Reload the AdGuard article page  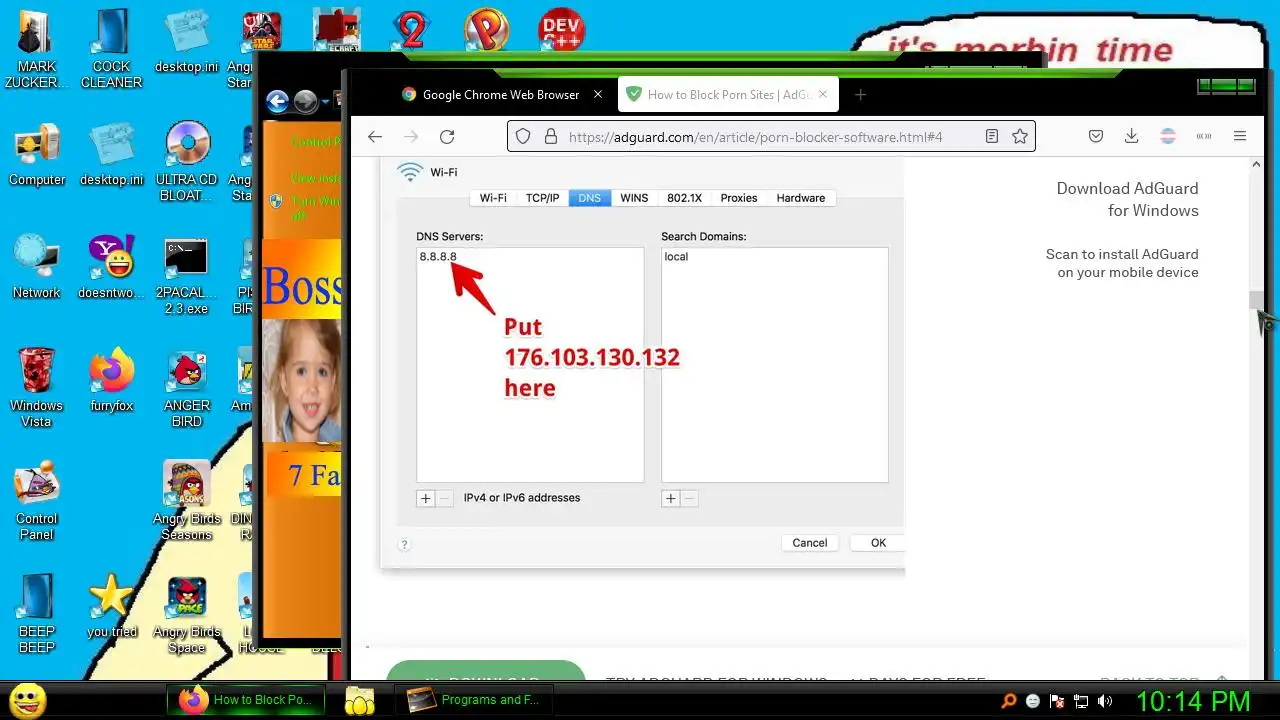pos(447,137)
